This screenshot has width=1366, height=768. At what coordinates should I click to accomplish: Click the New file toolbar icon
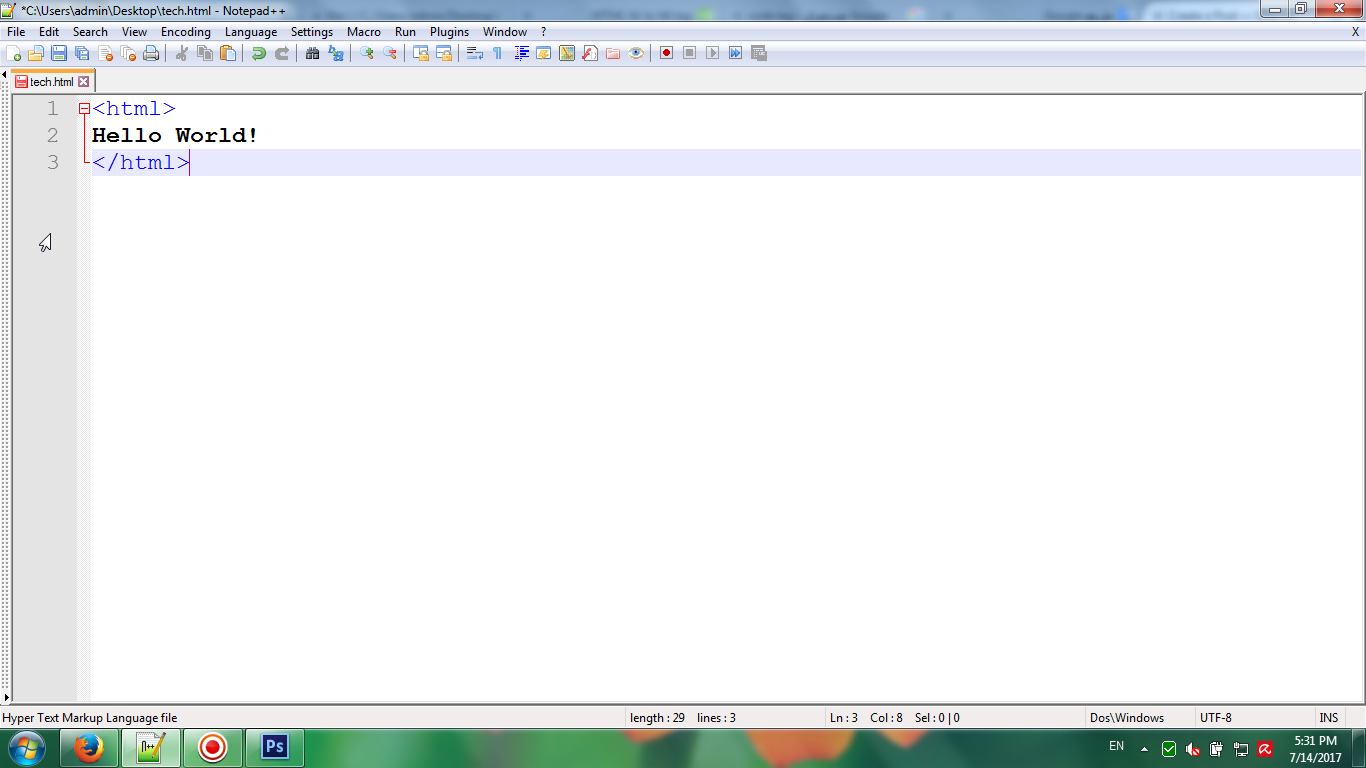[x=14, y=53]
